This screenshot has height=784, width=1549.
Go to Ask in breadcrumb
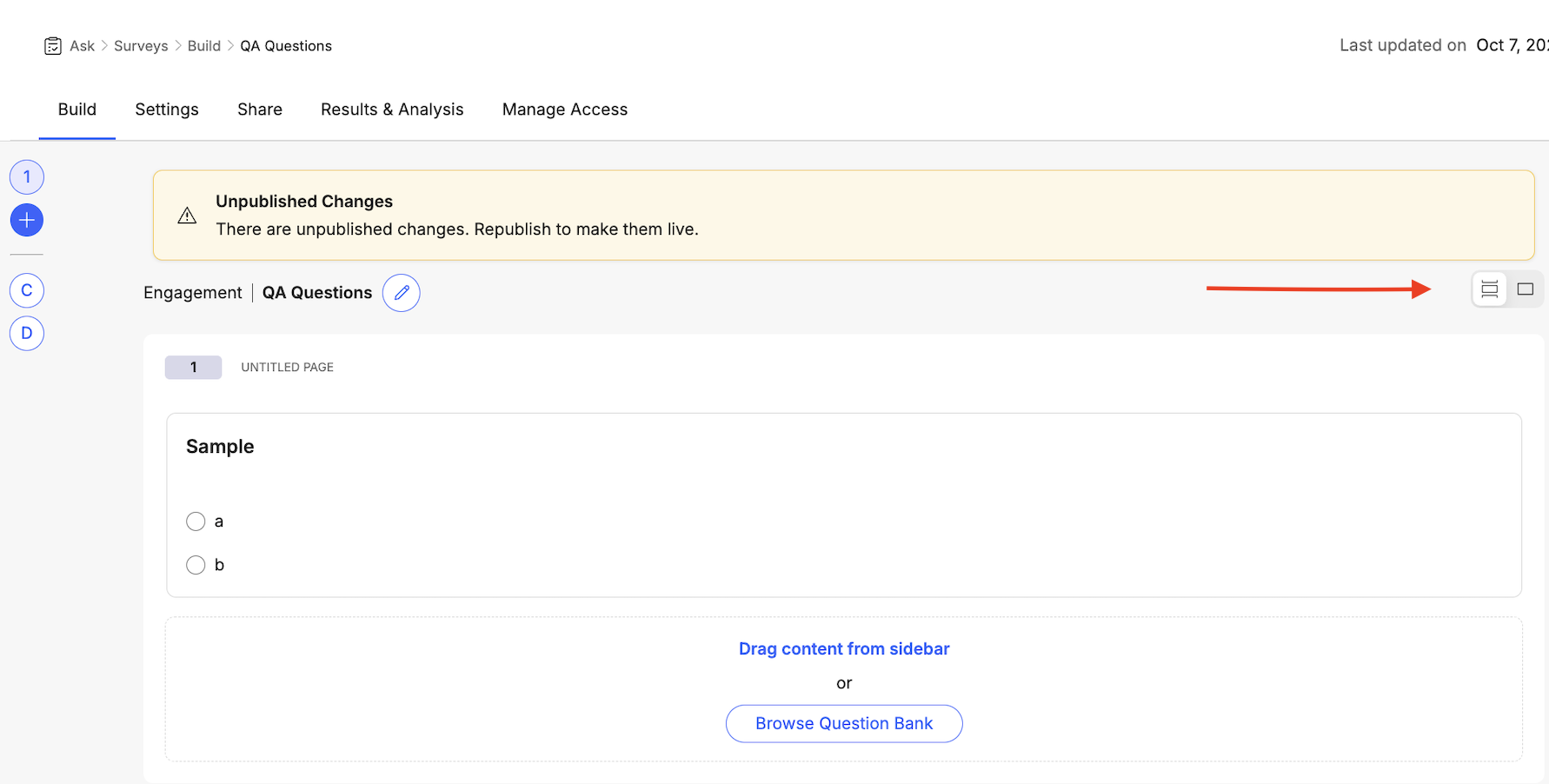(x=83, y=46)
